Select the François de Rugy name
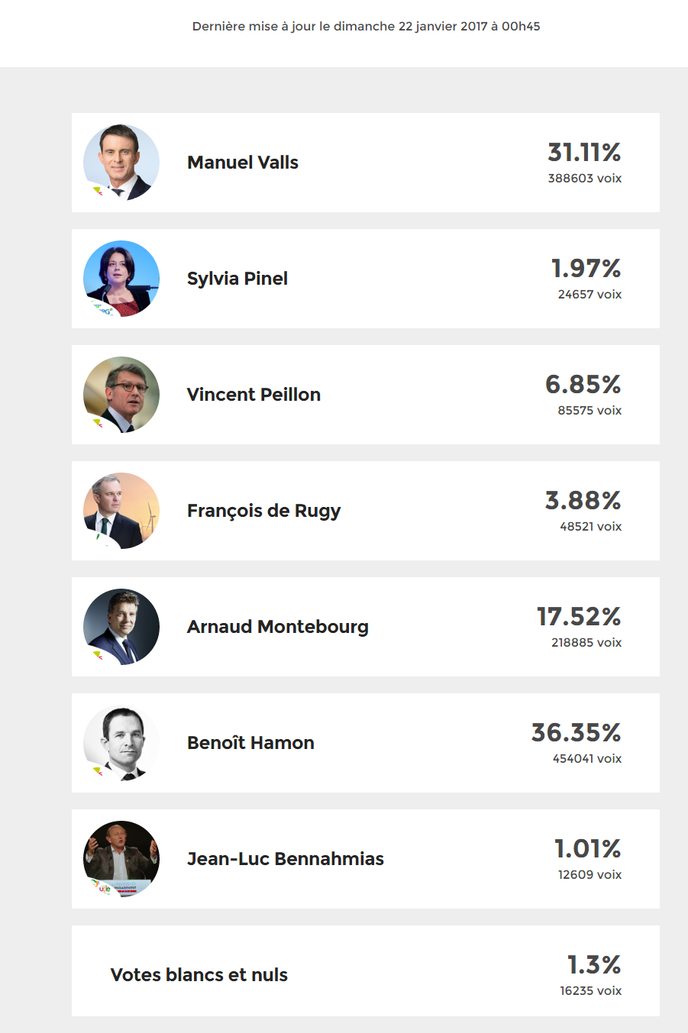Screen dimensions: 688x1033 point(264,511)
